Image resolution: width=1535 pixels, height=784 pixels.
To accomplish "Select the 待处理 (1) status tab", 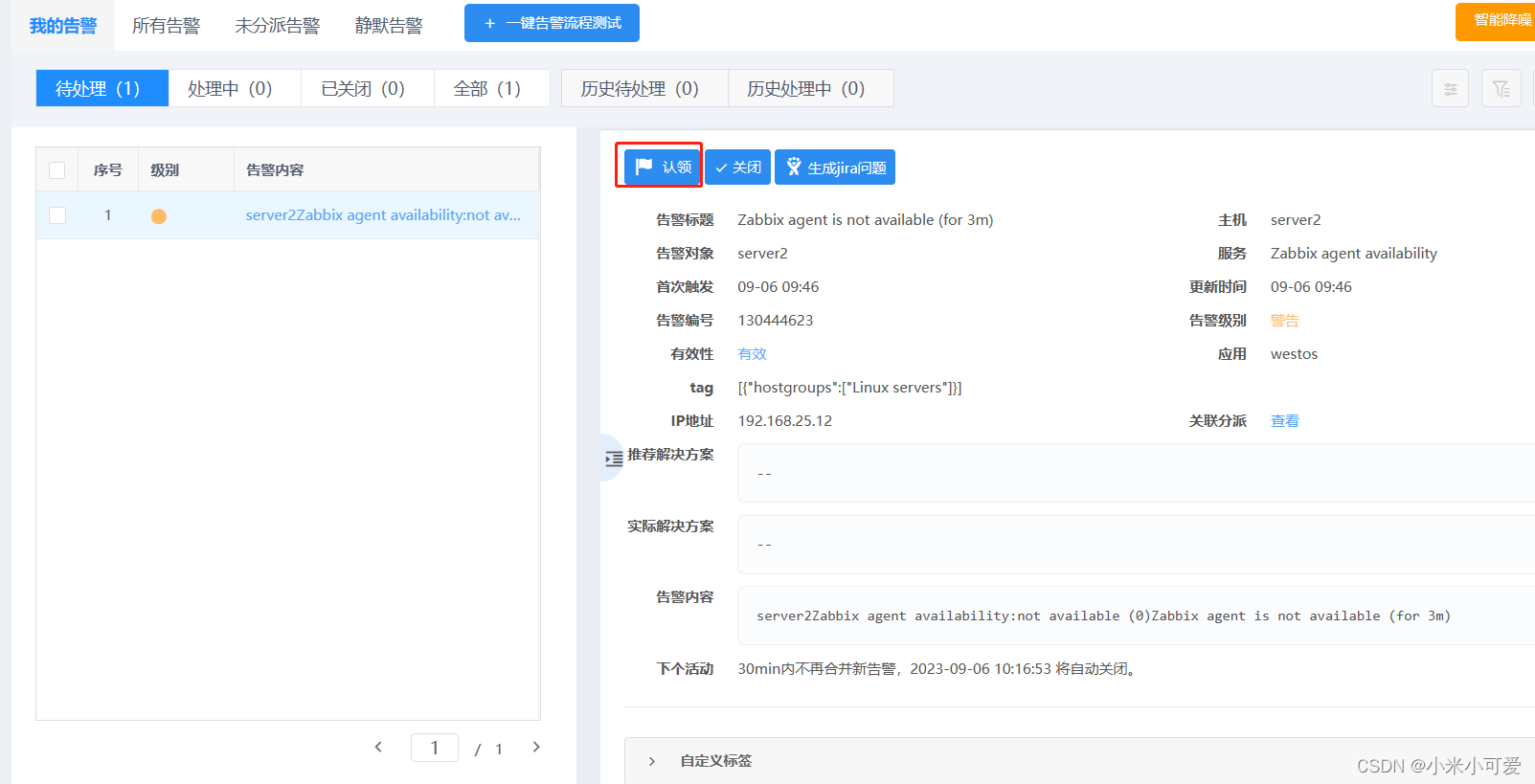I will (x=102, y=88).
